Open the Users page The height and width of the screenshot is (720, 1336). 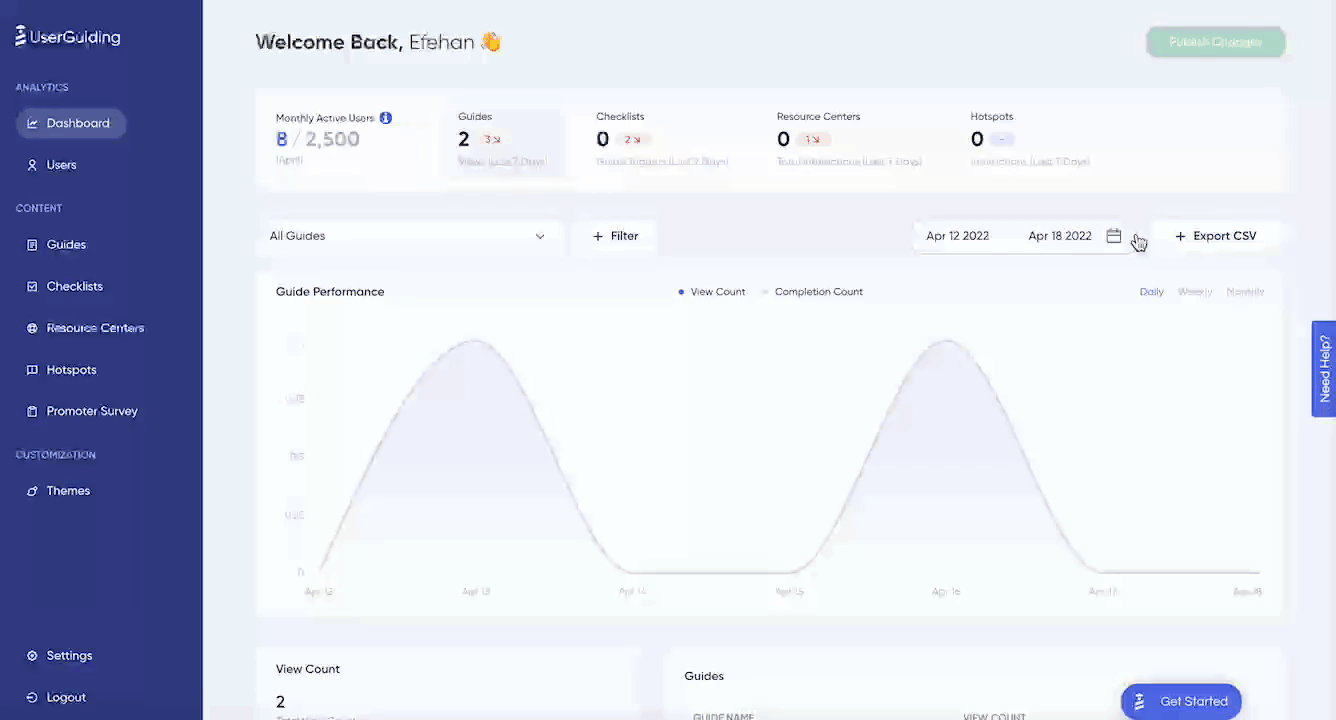click(61, 165)
